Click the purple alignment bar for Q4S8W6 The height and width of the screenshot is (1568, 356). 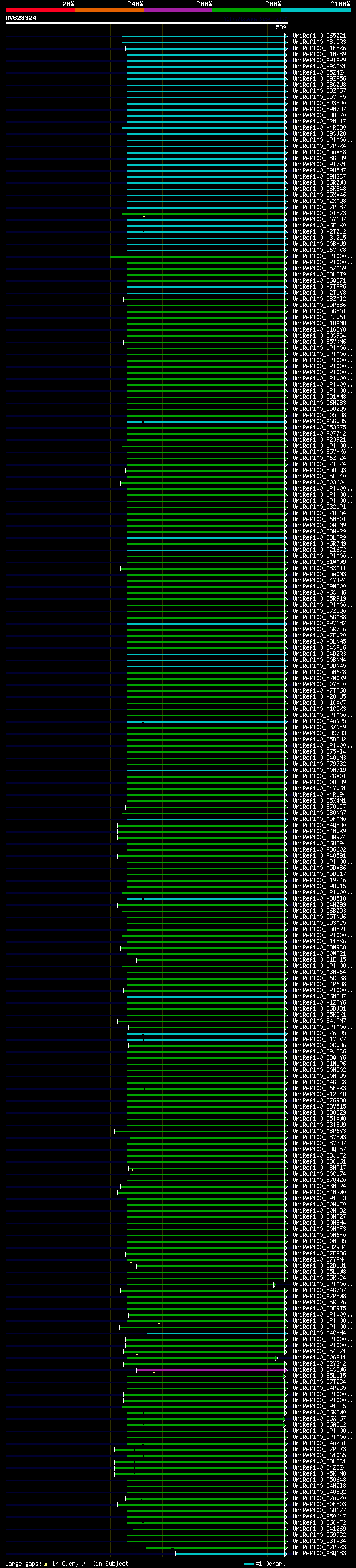[212, 1369]
